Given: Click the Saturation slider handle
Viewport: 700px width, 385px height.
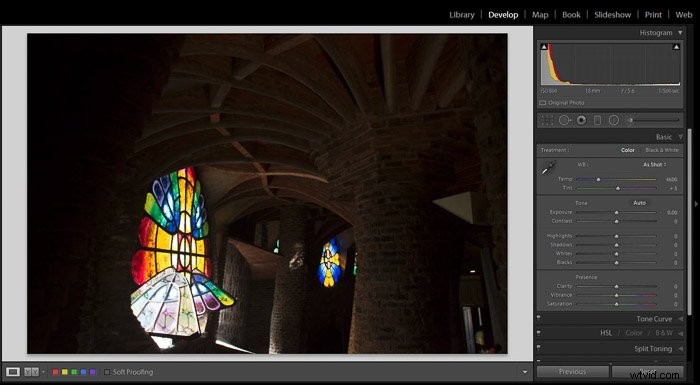Looking at the screenshot, I should pyautogui.click(x=617, y=305).
